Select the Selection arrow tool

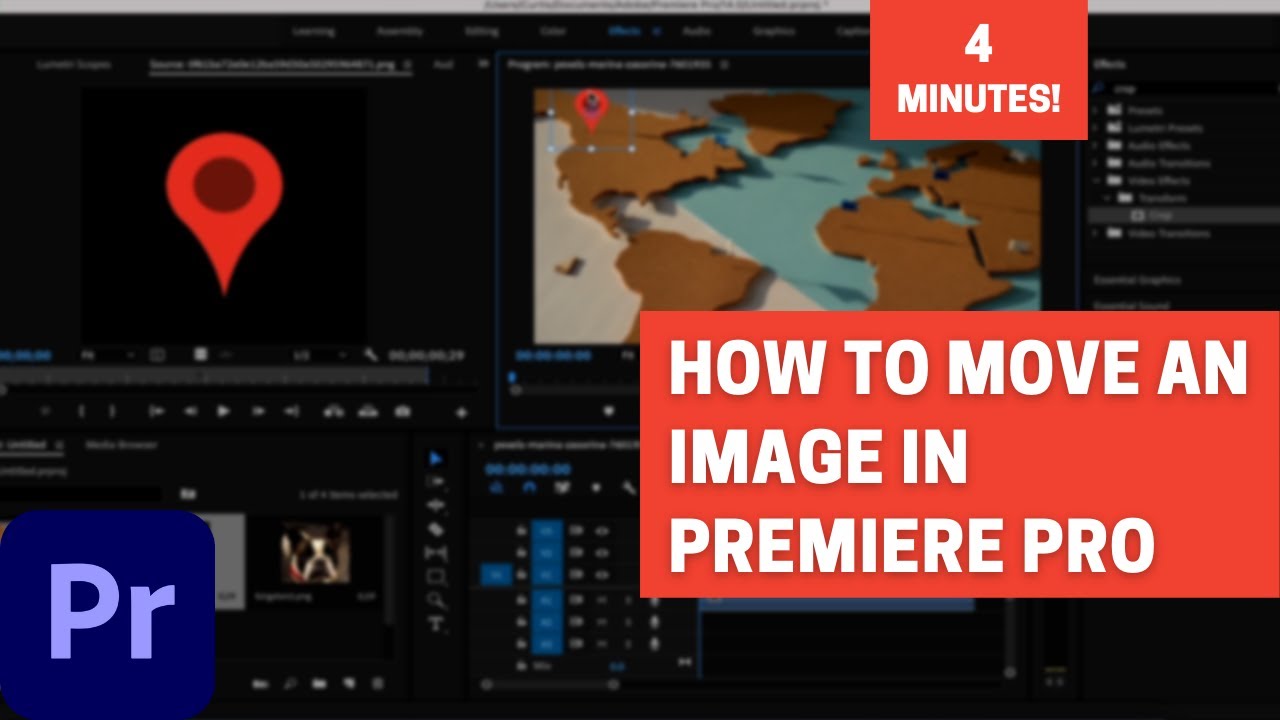point(436,458)
